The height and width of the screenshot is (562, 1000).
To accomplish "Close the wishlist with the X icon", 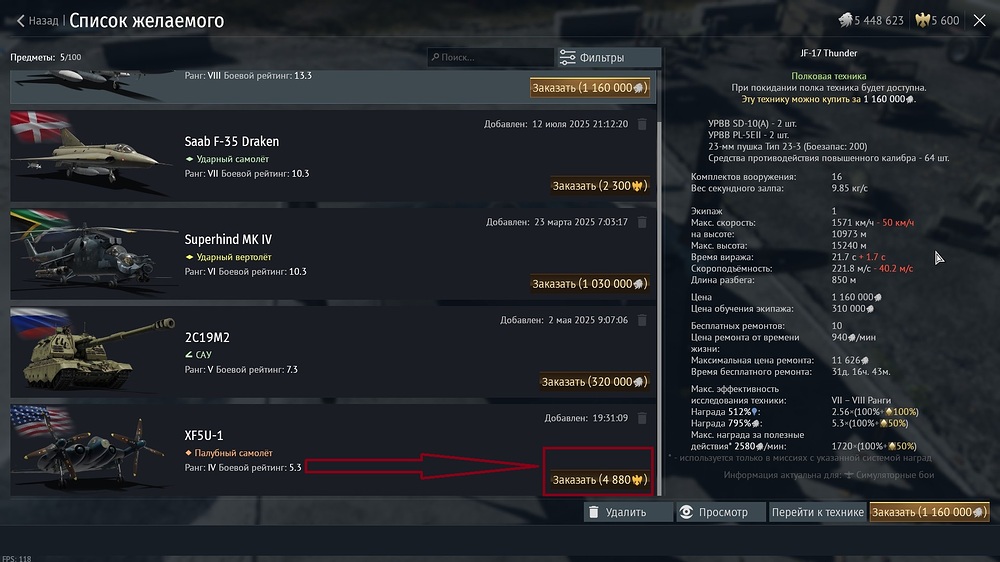I will coord(979,20).
